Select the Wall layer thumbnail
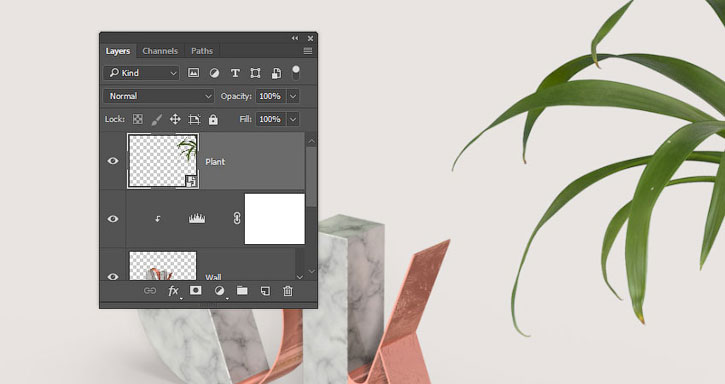 (163, 266)
